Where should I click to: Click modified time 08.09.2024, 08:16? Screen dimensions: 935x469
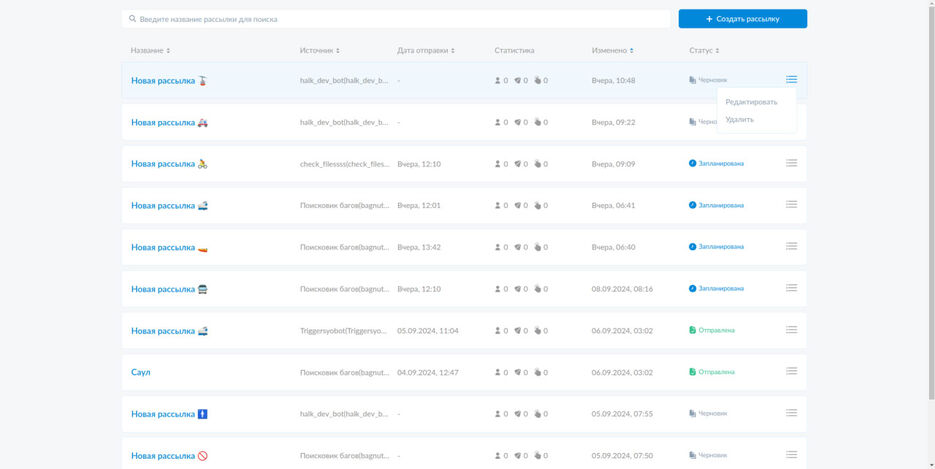[622, 289]
